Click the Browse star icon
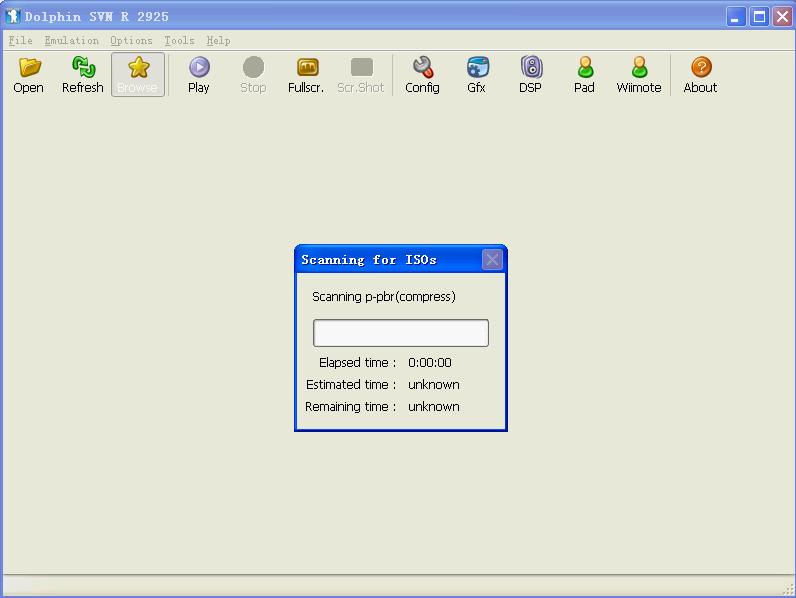The height and width of the screenshot is (598, 796). [x=139, y=67]
